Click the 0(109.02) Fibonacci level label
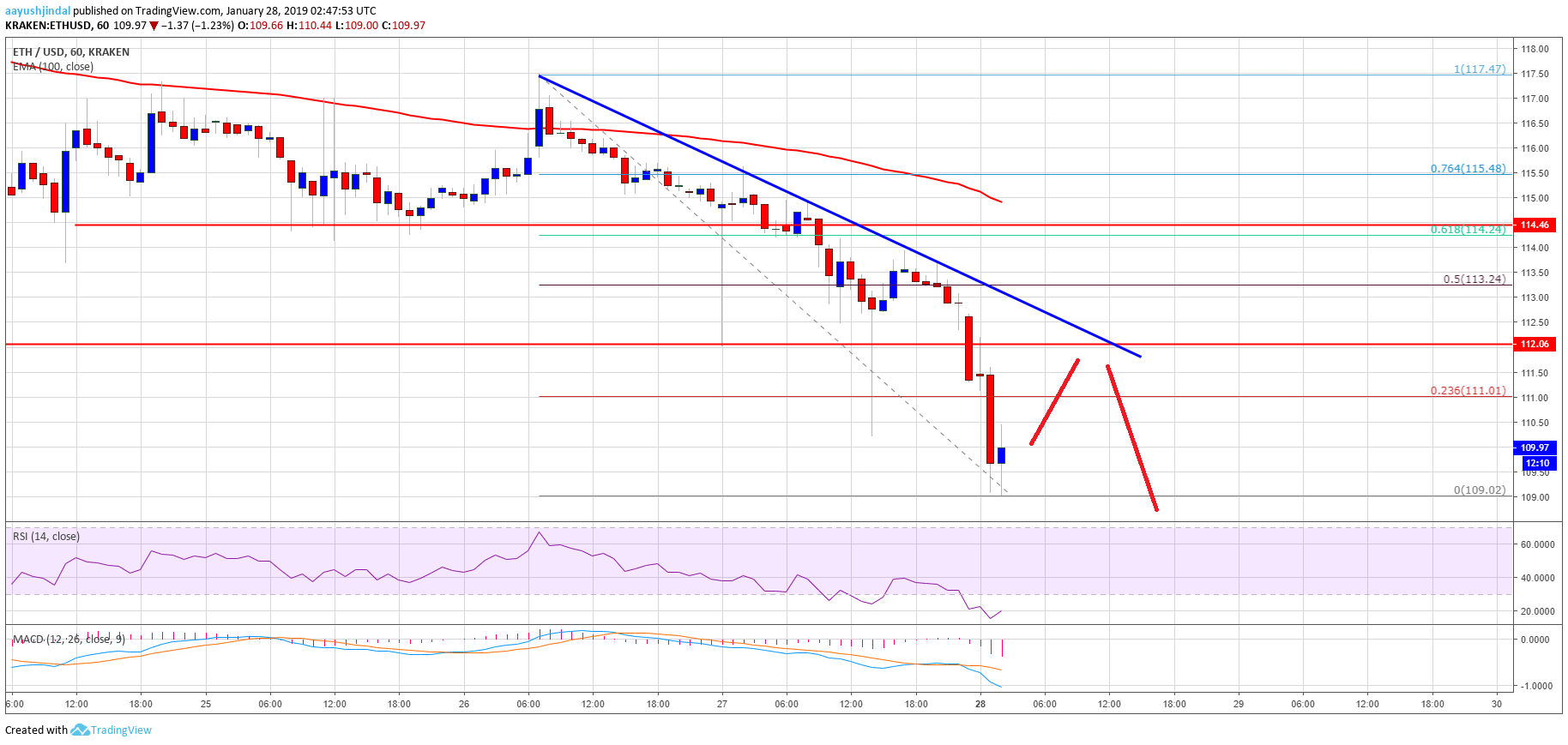1568x745 pixels. tap(1480, 490)
